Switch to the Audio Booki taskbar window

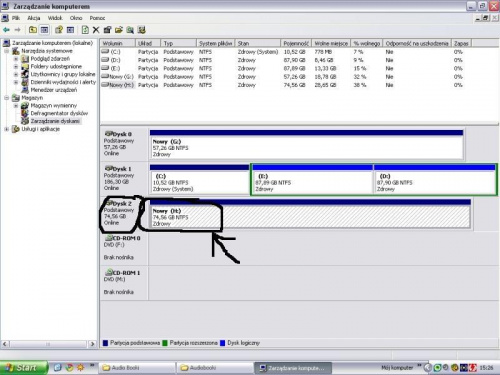coord(137,368)
